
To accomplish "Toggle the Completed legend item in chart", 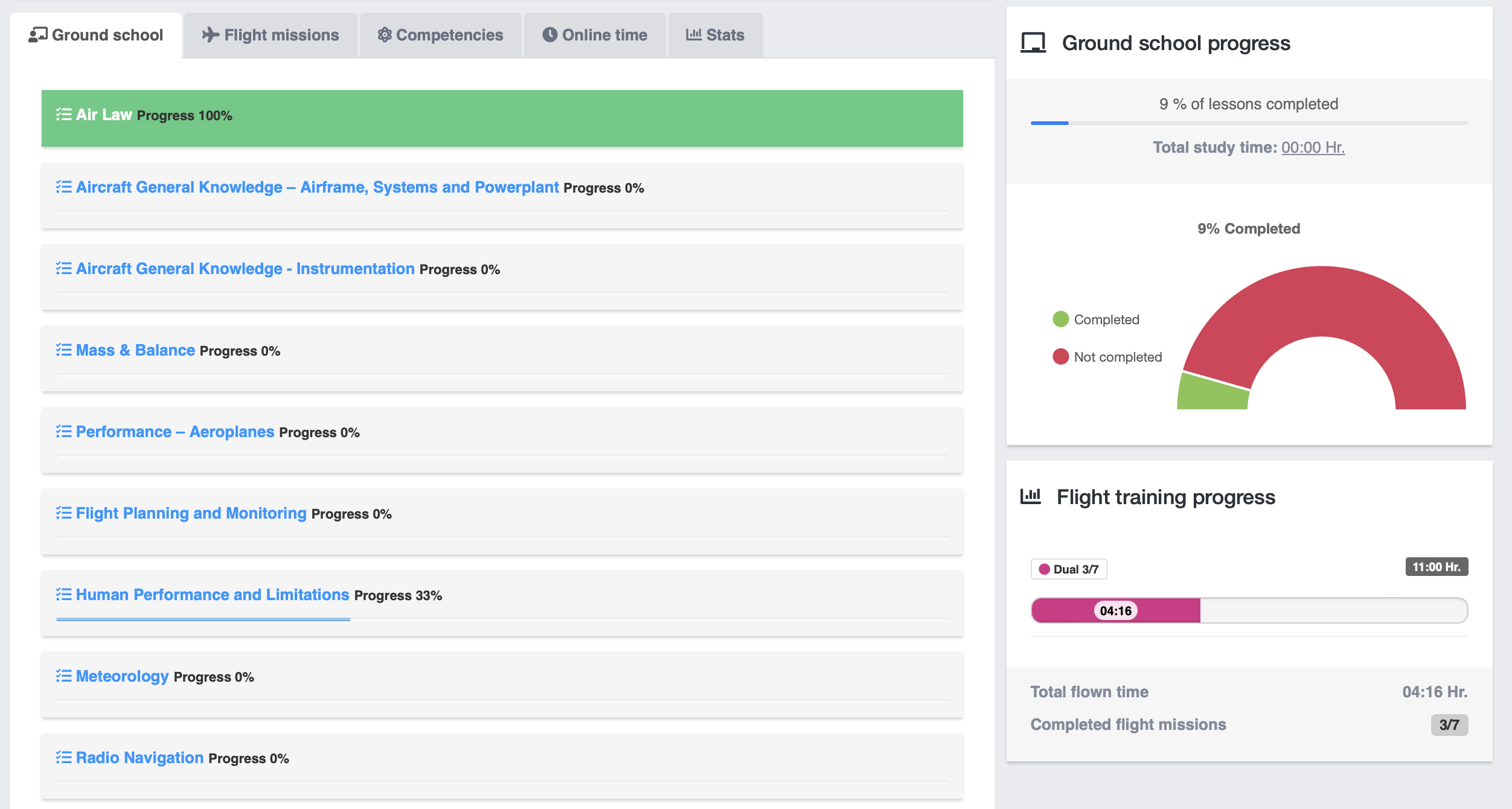I will point(1096,319).
